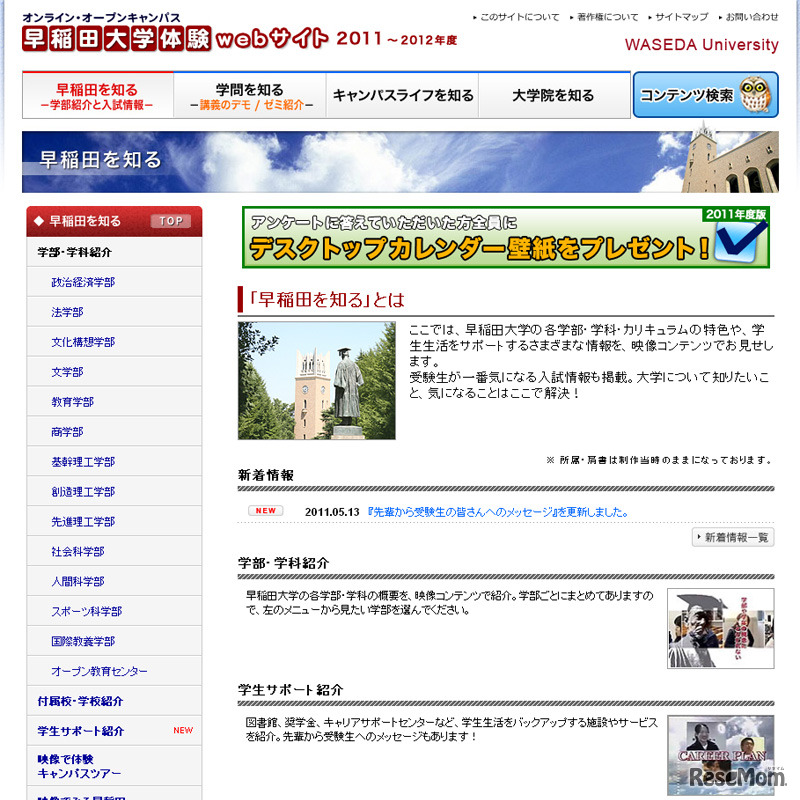The image size is (800, 800).
Task: Expand the 学部・学科紹介 sidebar section
Action: pos(75,250)
